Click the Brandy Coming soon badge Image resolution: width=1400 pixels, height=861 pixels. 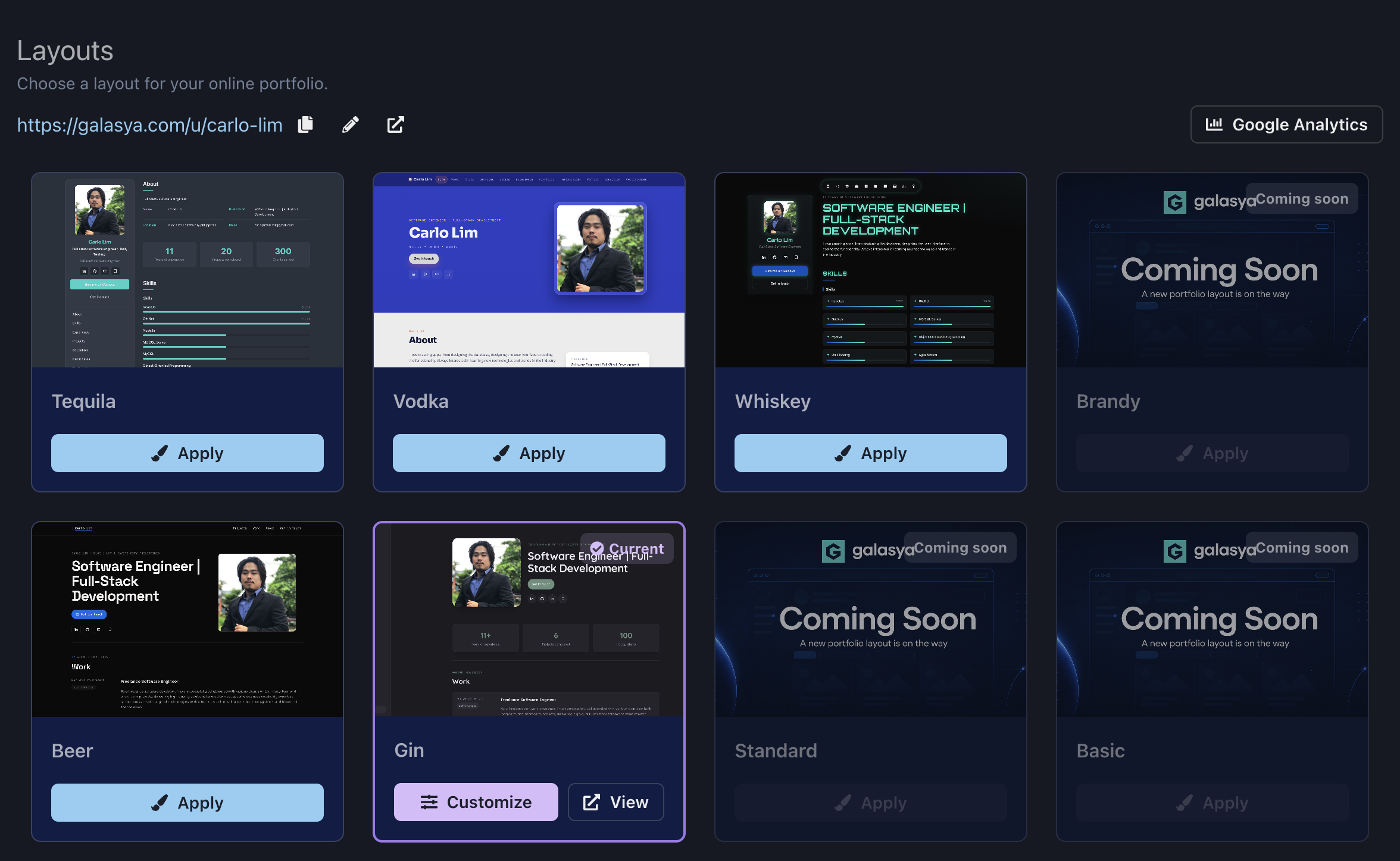point(1302,199)
